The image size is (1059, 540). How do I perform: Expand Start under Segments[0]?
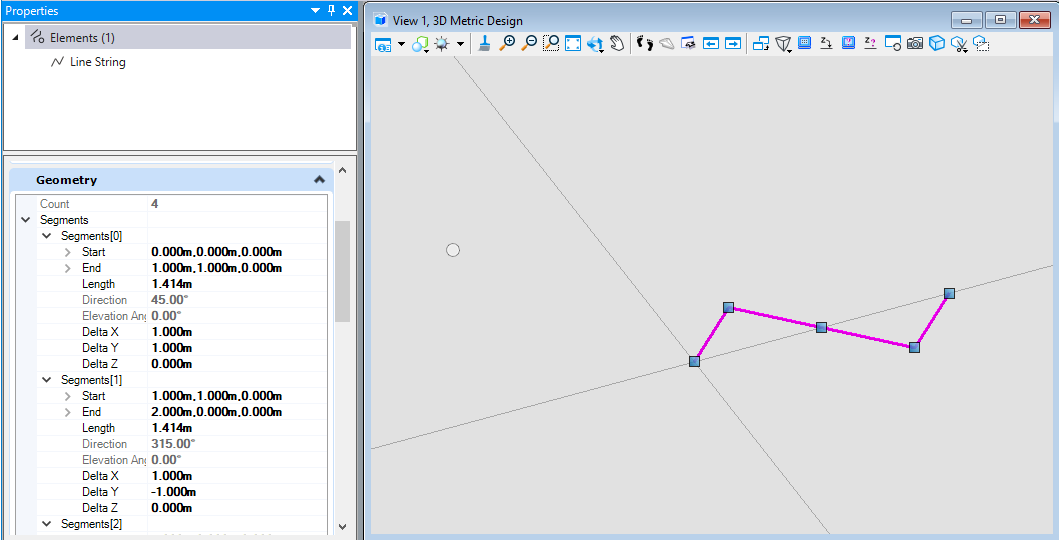(x=68, y=252)
